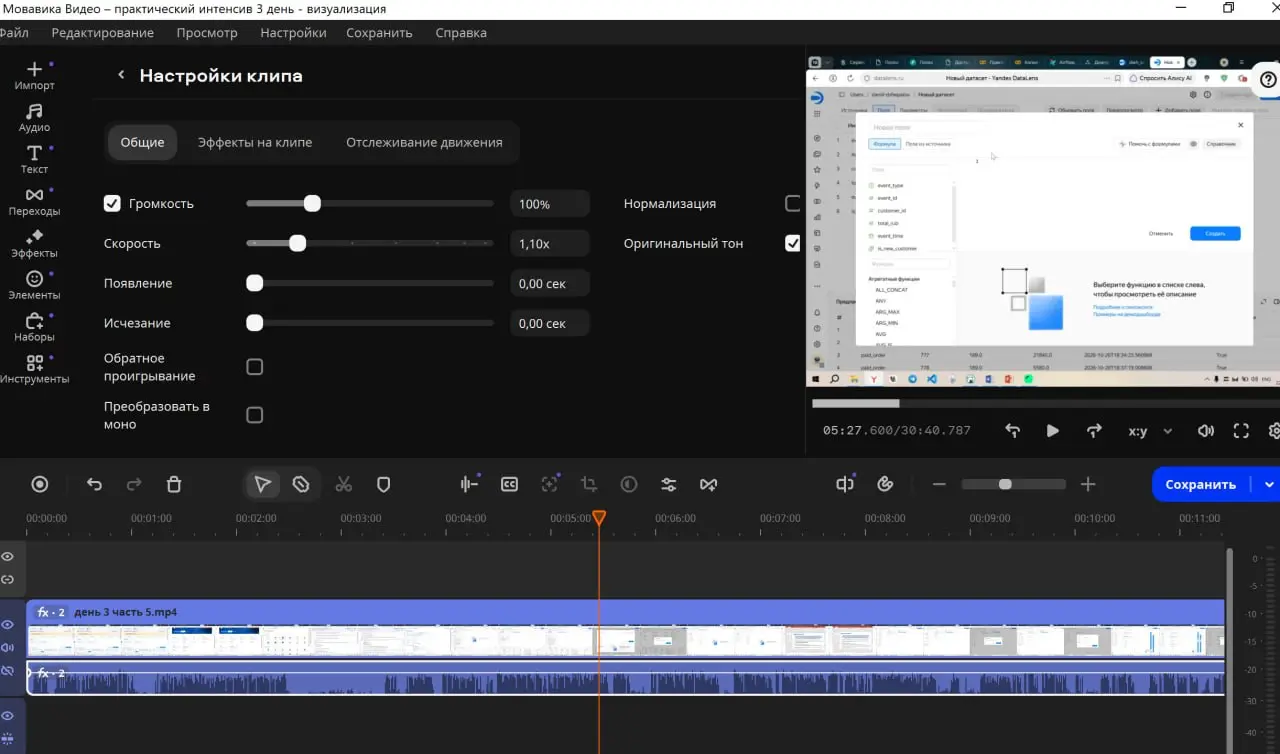Screen dimensions: 1280x754
Task: Hide bottom track using its eye icon
Action: point(8,716)
